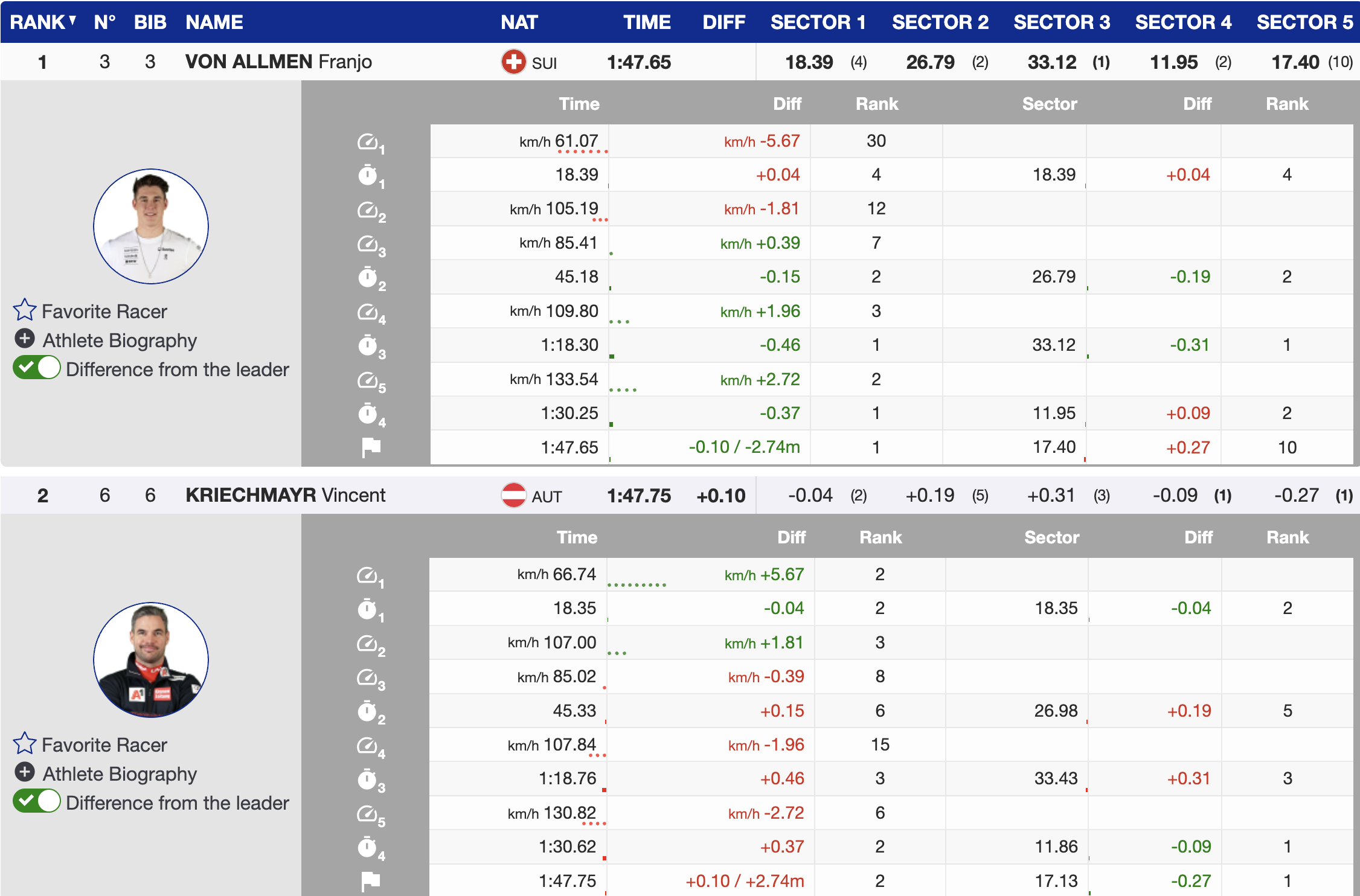Open Von Allmen's athlete portrait photo
The height and width of the screenshot is (896, 1360).
click(151, 226)
